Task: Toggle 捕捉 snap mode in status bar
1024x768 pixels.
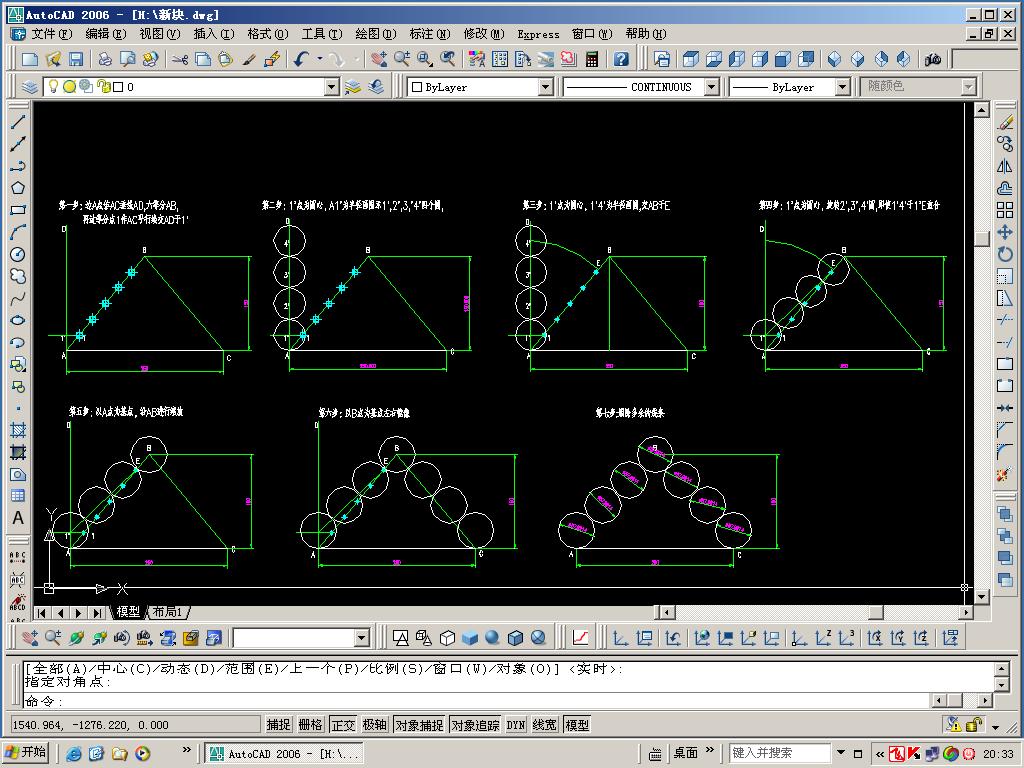Action: pyautogui.click(x=278, y=725)
